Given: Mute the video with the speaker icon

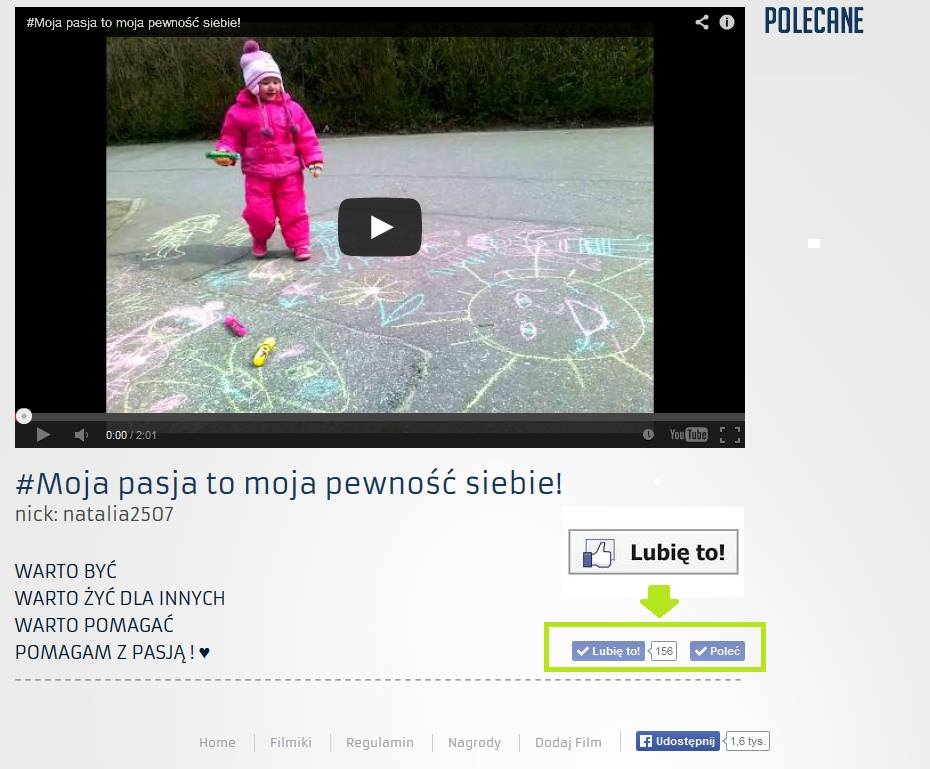Looking at the screenshot, I should coord(81,435).
